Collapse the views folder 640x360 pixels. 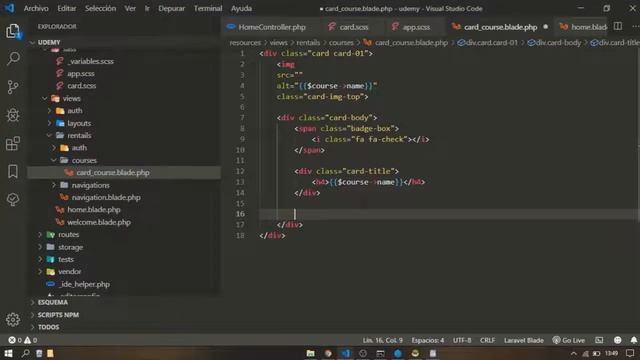44,98
